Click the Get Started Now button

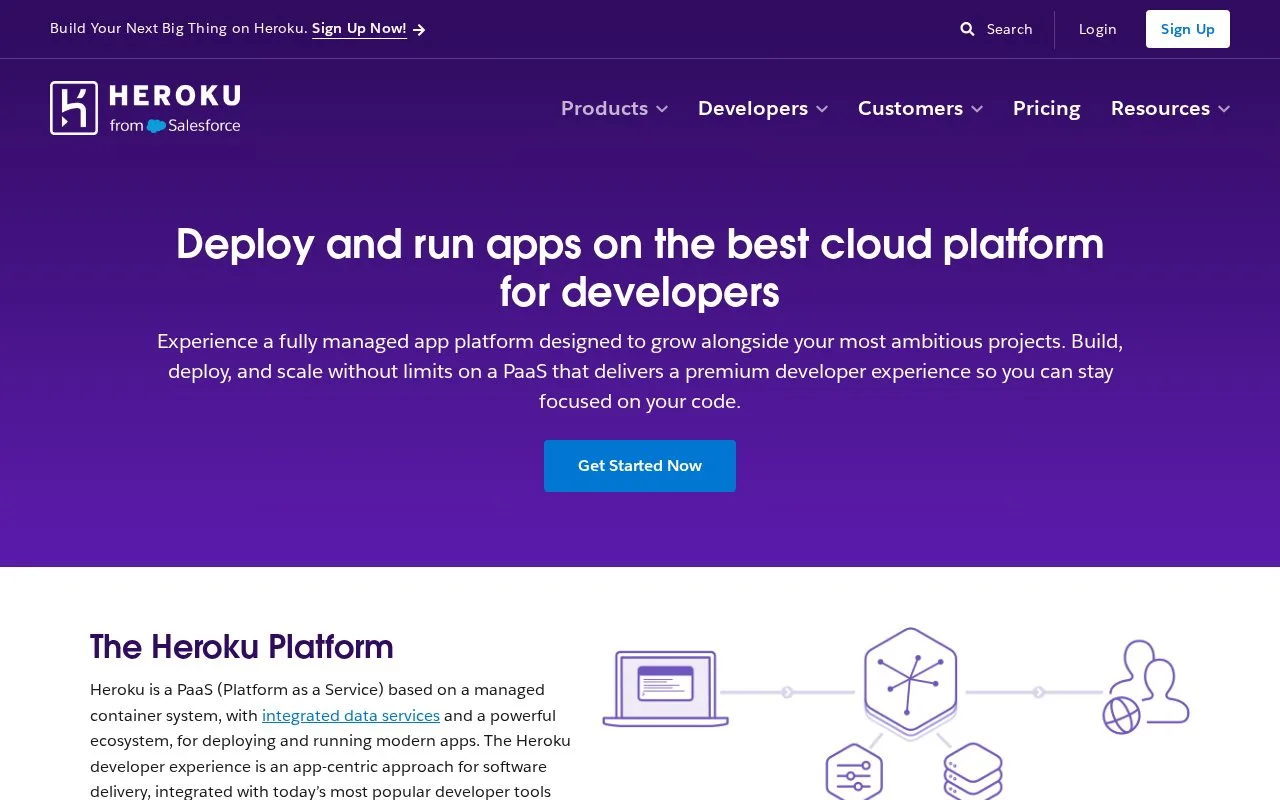640,466
